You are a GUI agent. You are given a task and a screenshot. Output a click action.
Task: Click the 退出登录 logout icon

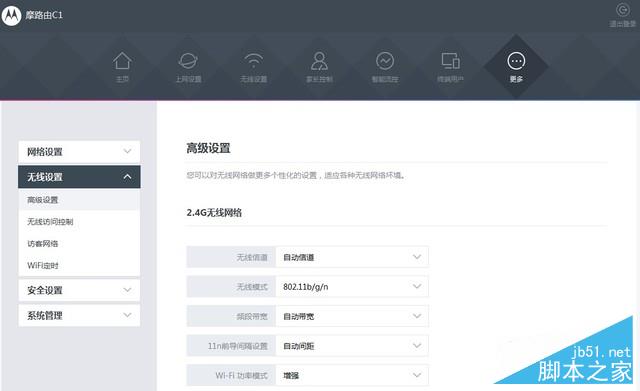[x=622, y=10]
